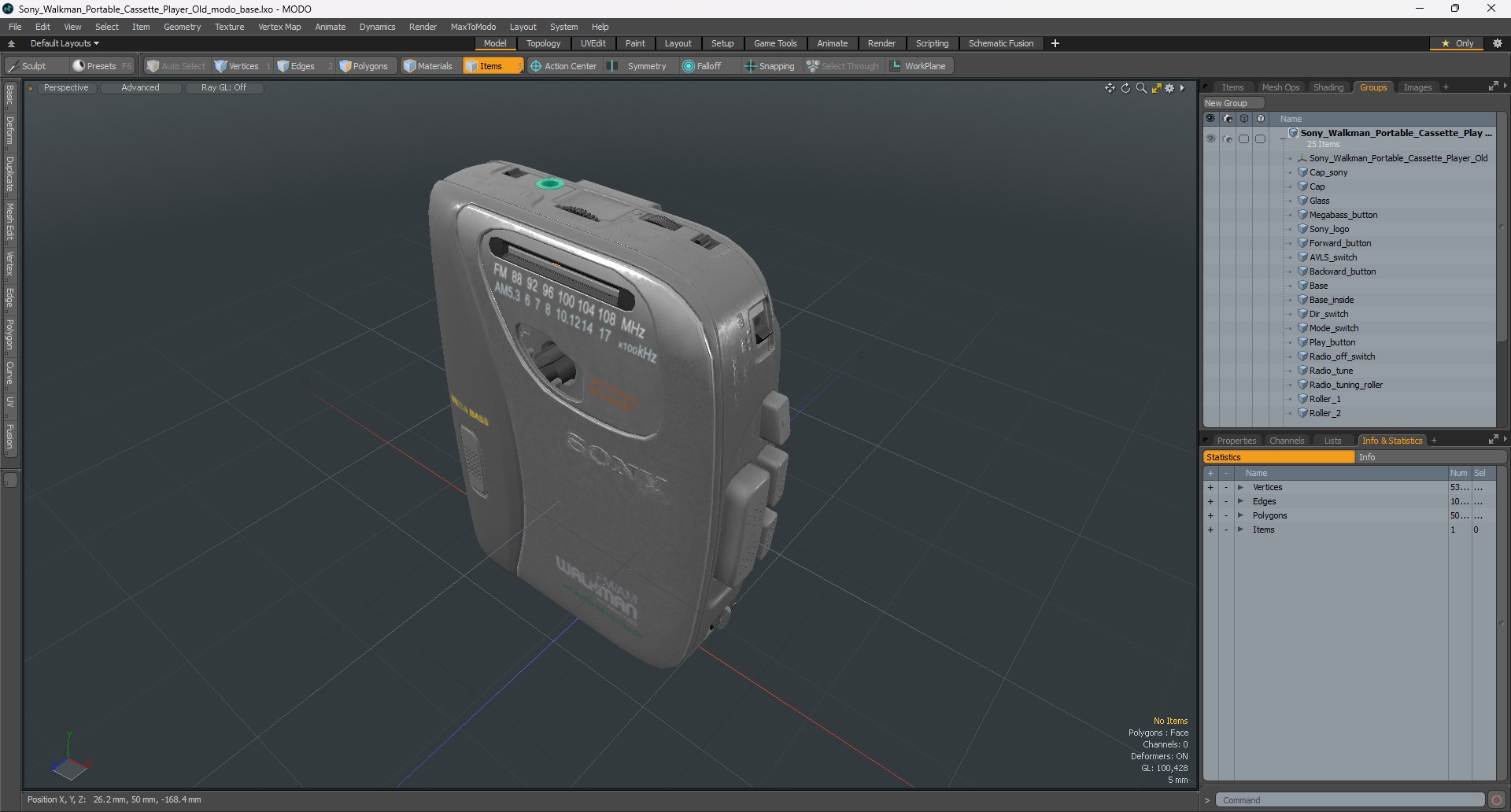Expand the Edges statistics row
The width and height of the screenshot is (1511, 812).
click(x=1240, y=502)
